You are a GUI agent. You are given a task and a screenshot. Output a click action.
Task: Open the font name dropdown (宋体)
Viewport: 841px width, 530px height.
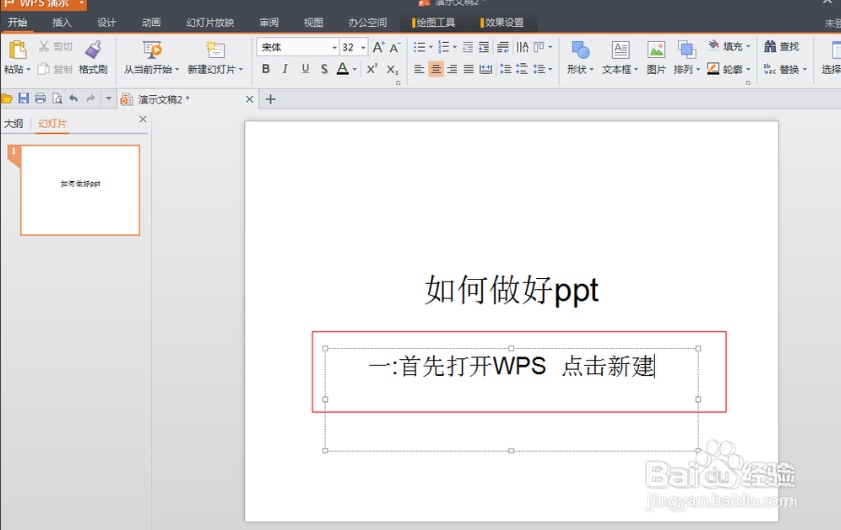(334, 47)
